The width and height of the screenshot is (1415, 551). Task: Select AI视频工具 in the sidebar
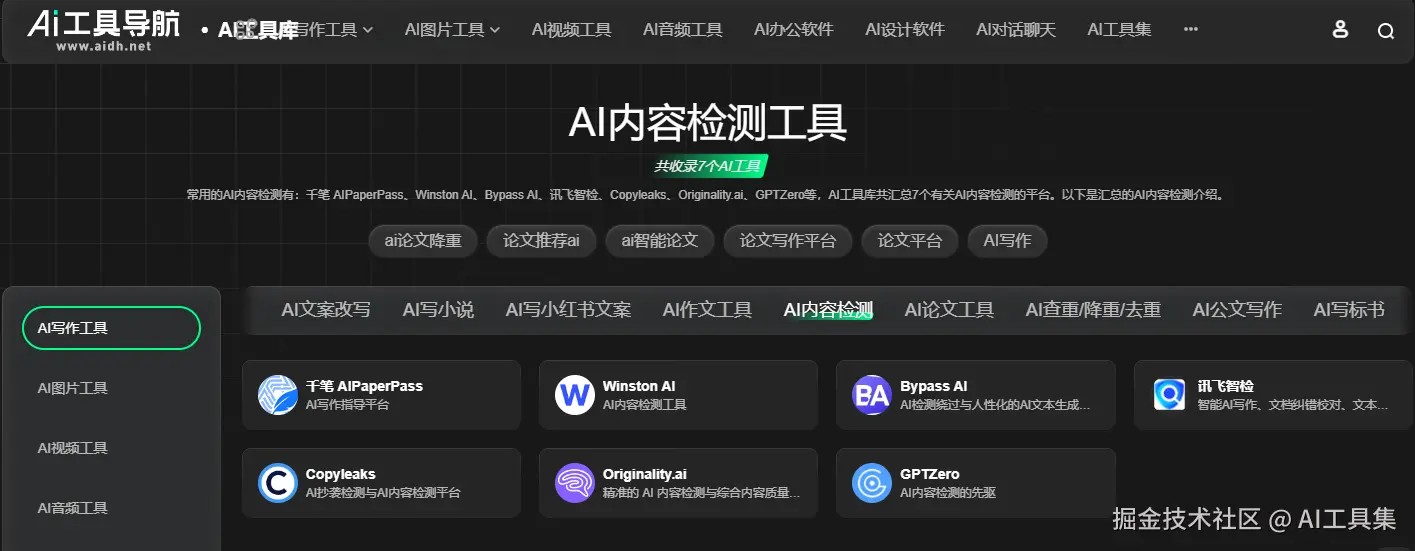pos(73,448)
